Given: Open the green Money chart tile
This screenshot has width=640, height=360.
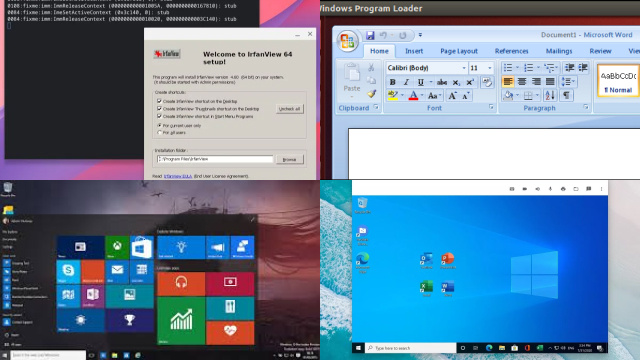Looking at the screenshot, I should (181, 321).
